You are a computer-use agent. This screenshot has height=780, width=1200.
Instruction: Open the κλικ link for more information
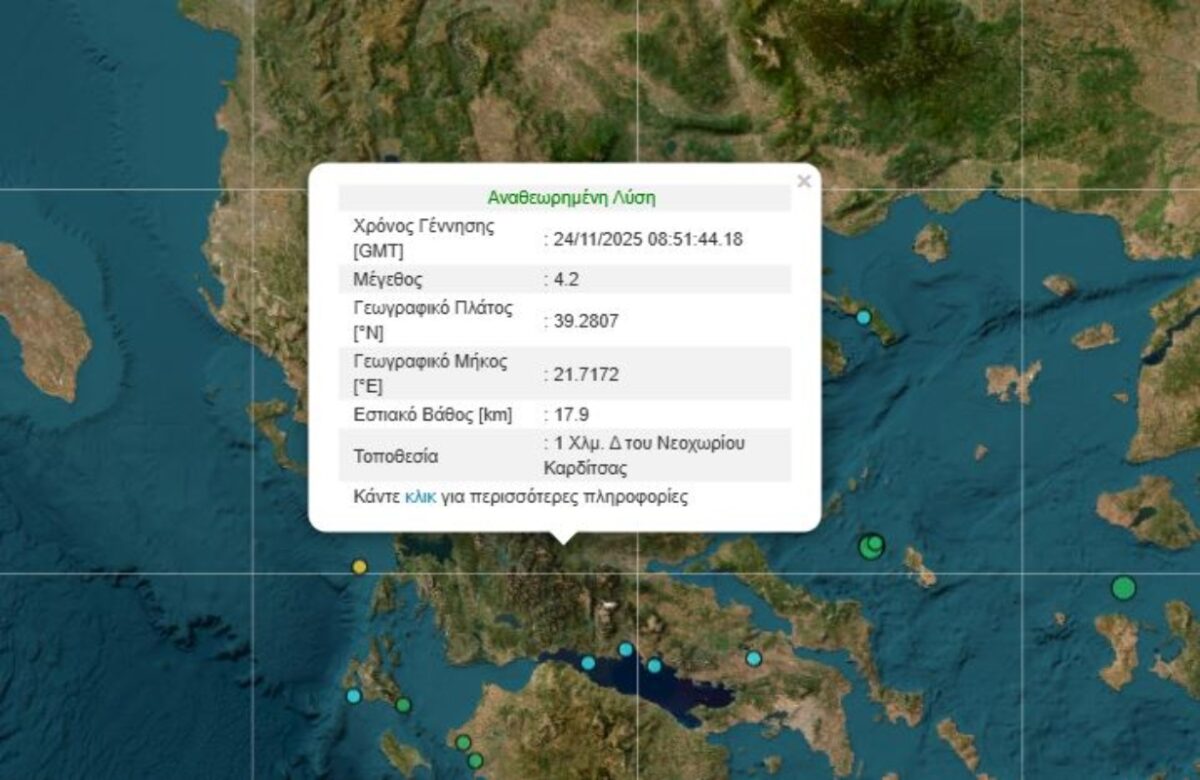[419, 497]
